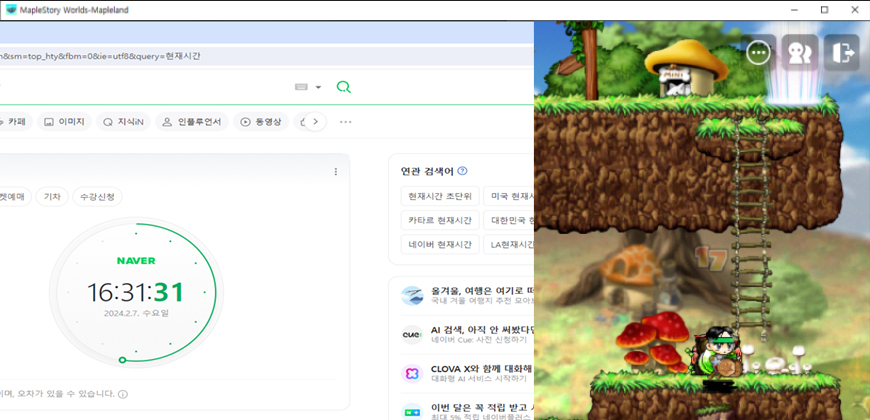Expand the keyboard input dropdown arrow
The image size is (870, 420).
click(318, 87)
